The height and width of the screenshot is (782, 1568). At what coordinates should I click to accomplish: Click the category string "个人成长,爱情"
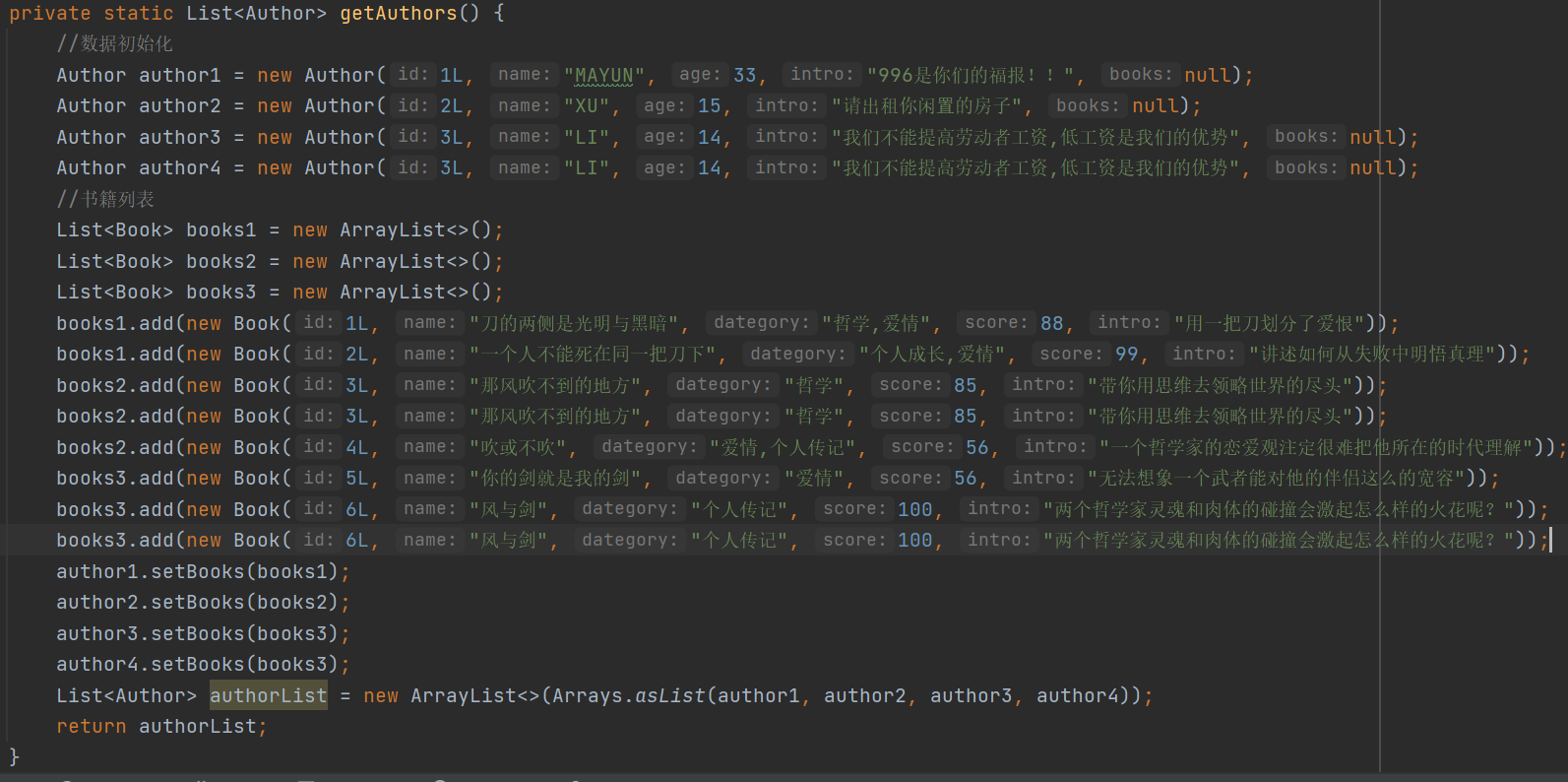(932, 355)
